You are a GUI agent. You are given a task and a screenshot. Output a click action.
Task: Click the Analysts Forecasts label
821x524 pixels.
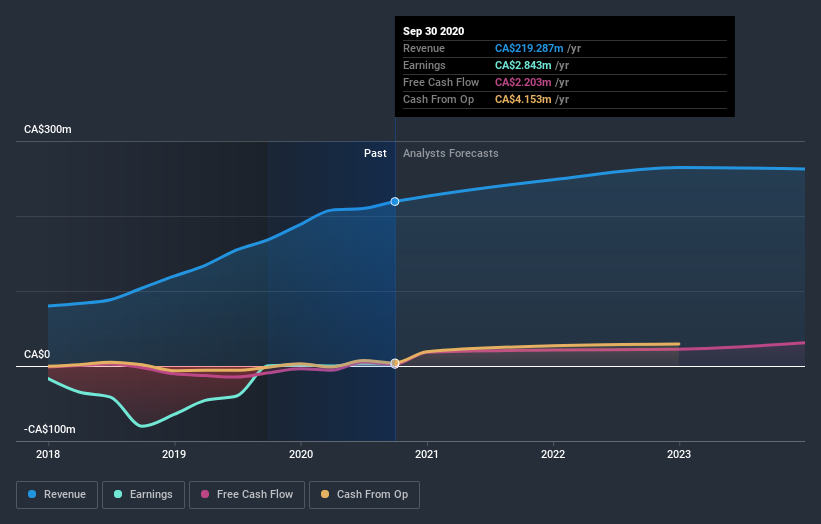coord(451,153)
